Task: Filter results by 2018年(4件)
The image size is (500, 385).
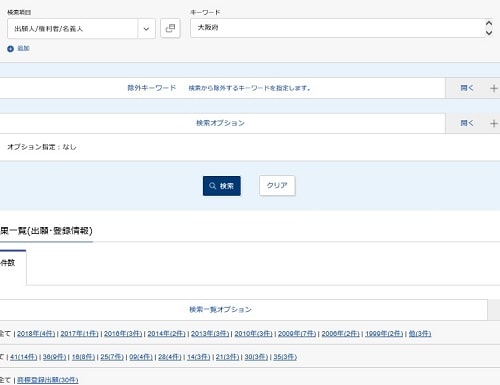Action: point(36,334)
